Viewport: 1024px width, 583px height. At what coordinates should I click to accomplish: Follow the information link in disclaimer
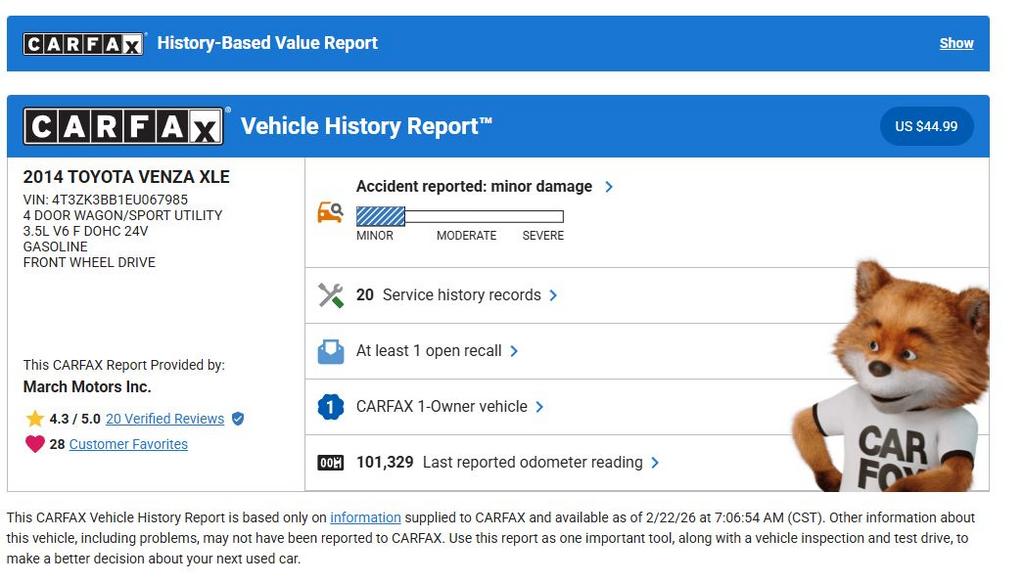[365, 518]
